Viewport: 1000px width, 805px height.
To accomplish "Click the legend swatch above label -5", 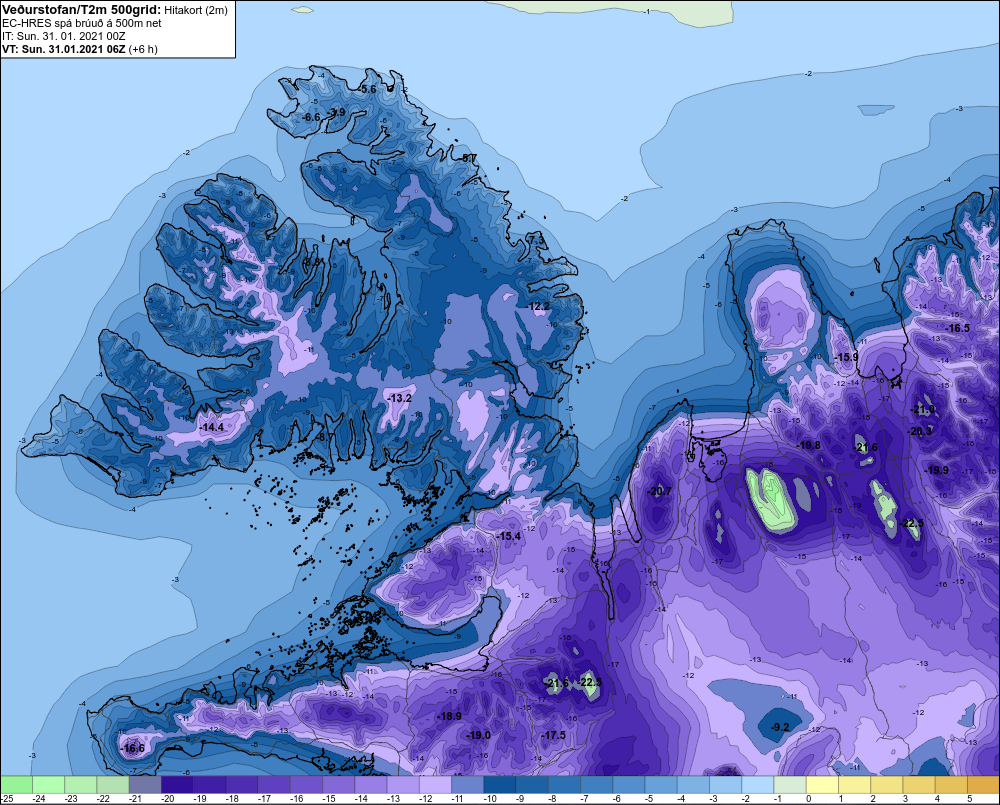I will 661,784.
